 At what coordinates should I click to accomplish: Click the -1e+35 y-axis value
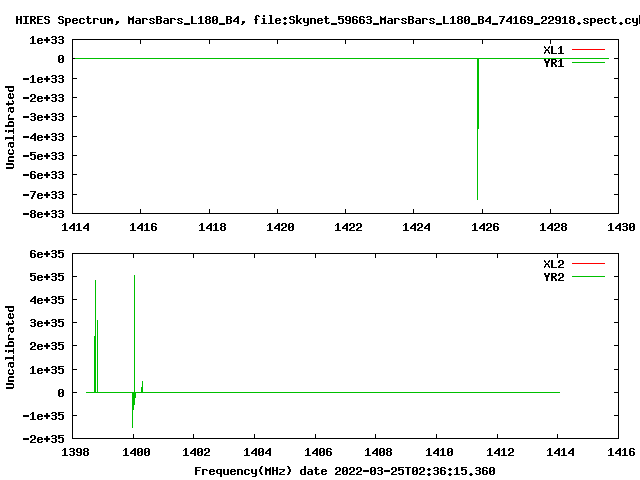[x=43, y=416]
